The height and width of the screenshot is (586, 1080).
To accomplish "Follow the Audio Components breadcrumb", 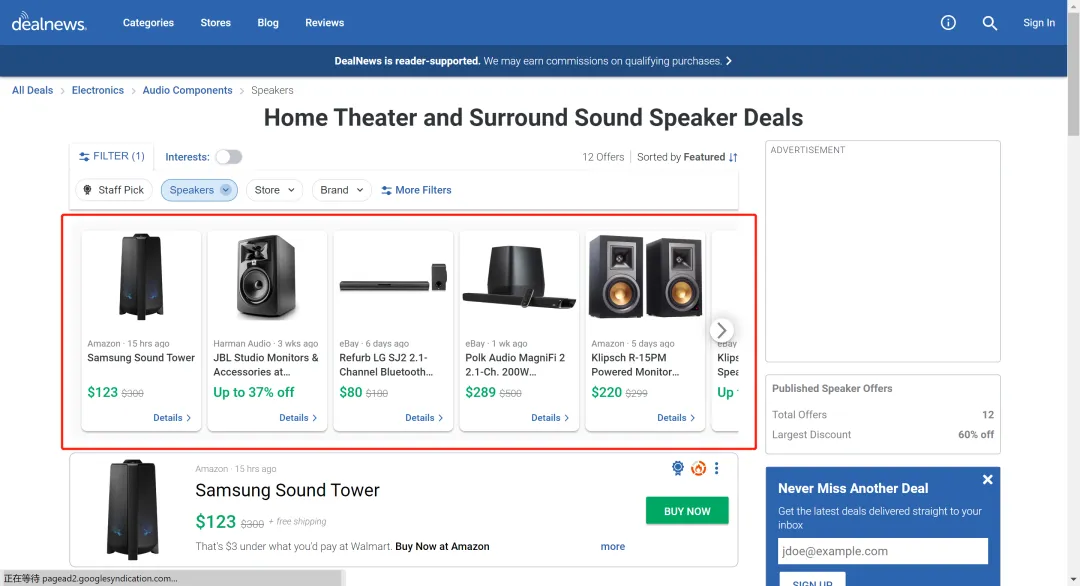I will coord(187,90).
